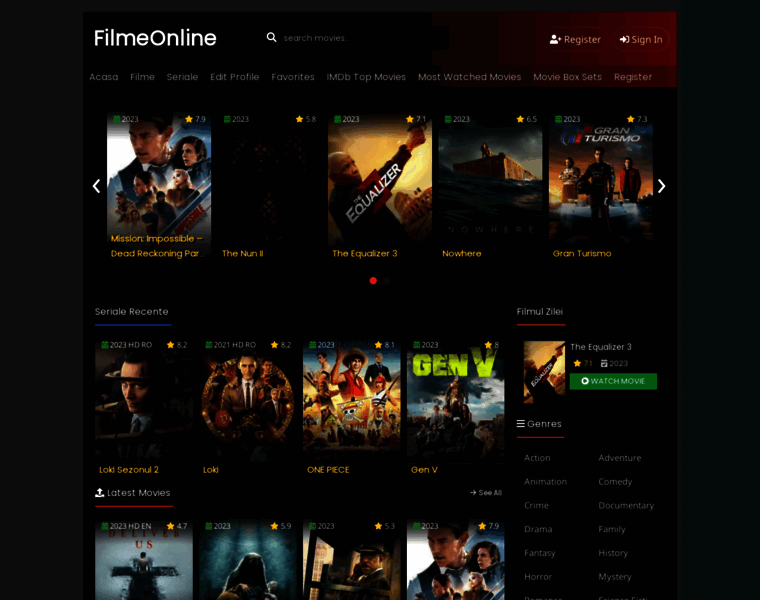The height and width of the screenshot is (600, 760).
Task: Click calendar icon in Filmul Zilei details
Action: pos(604,363)
